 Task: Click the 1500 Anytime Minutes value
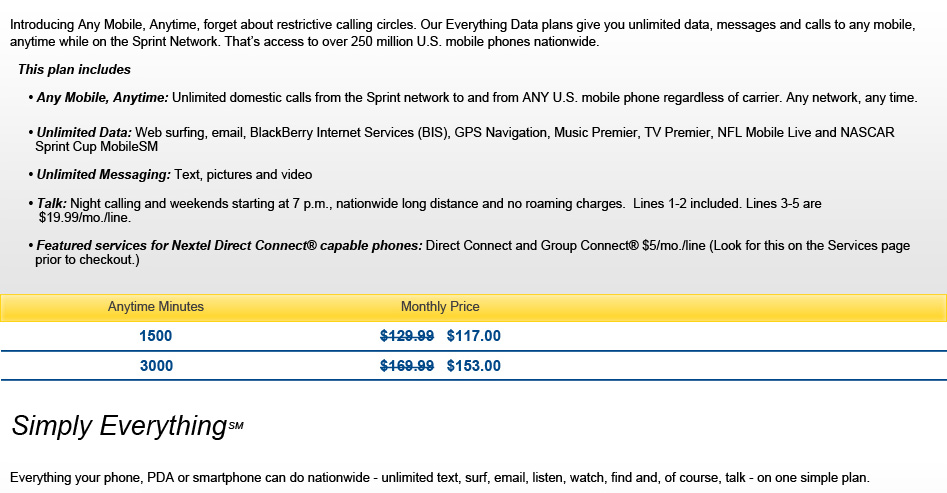[156, 336]
